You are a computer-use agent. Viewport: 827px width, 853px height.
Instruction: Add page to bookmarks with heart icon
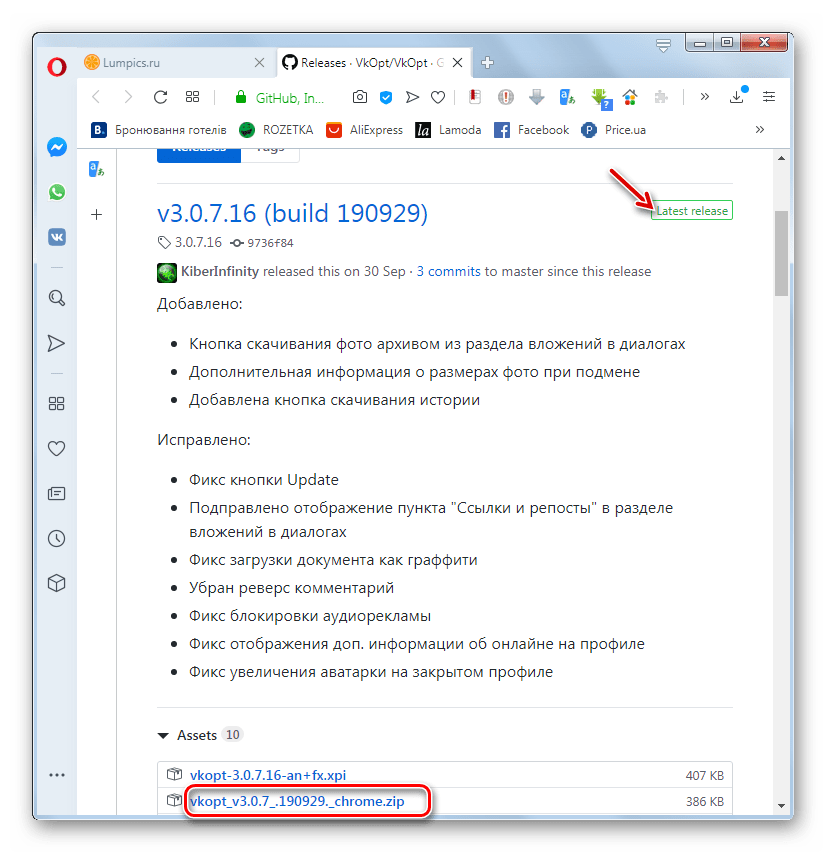[x=437, y=97]
